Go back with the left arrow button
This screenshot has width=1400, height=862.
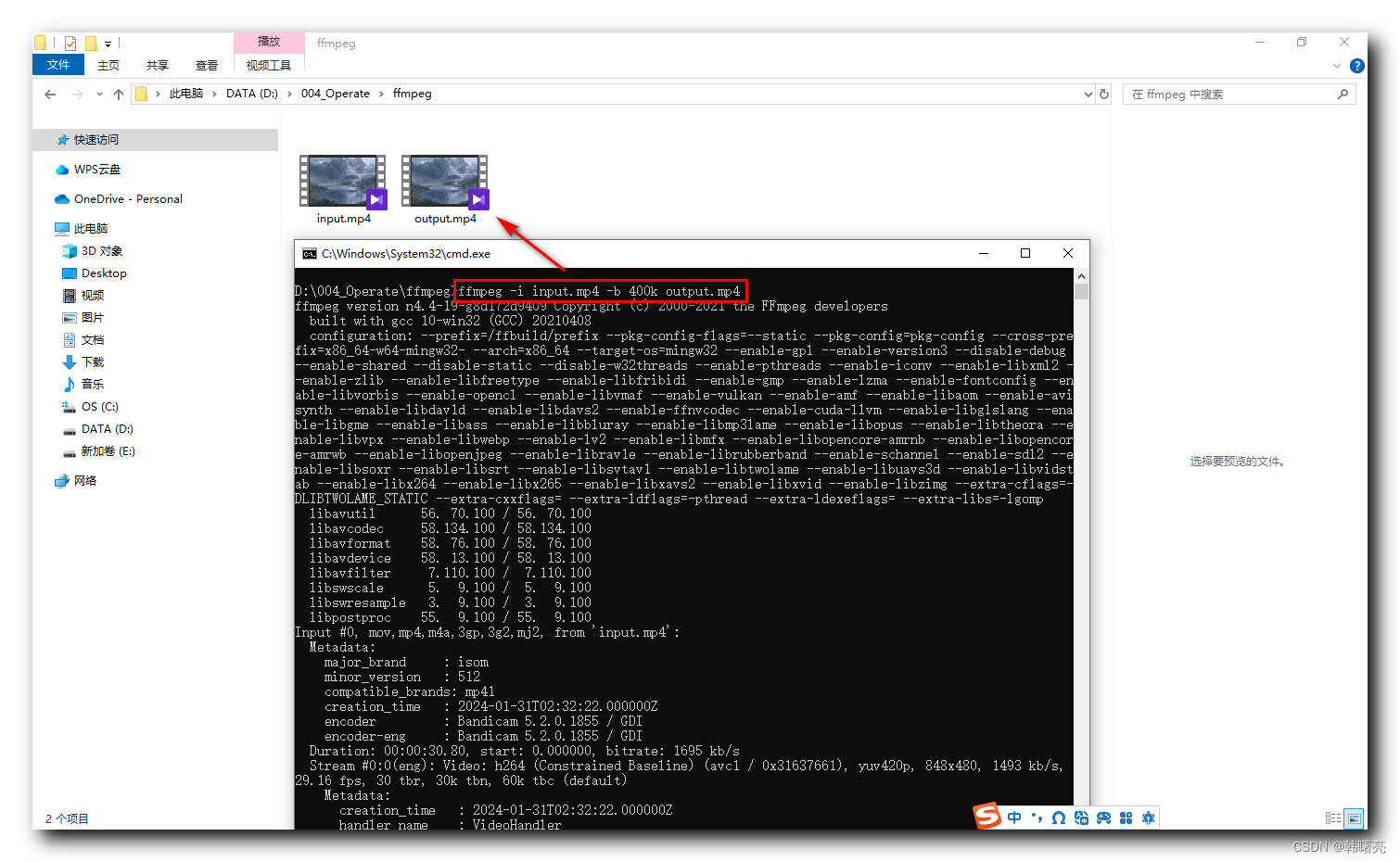[50, 94]
